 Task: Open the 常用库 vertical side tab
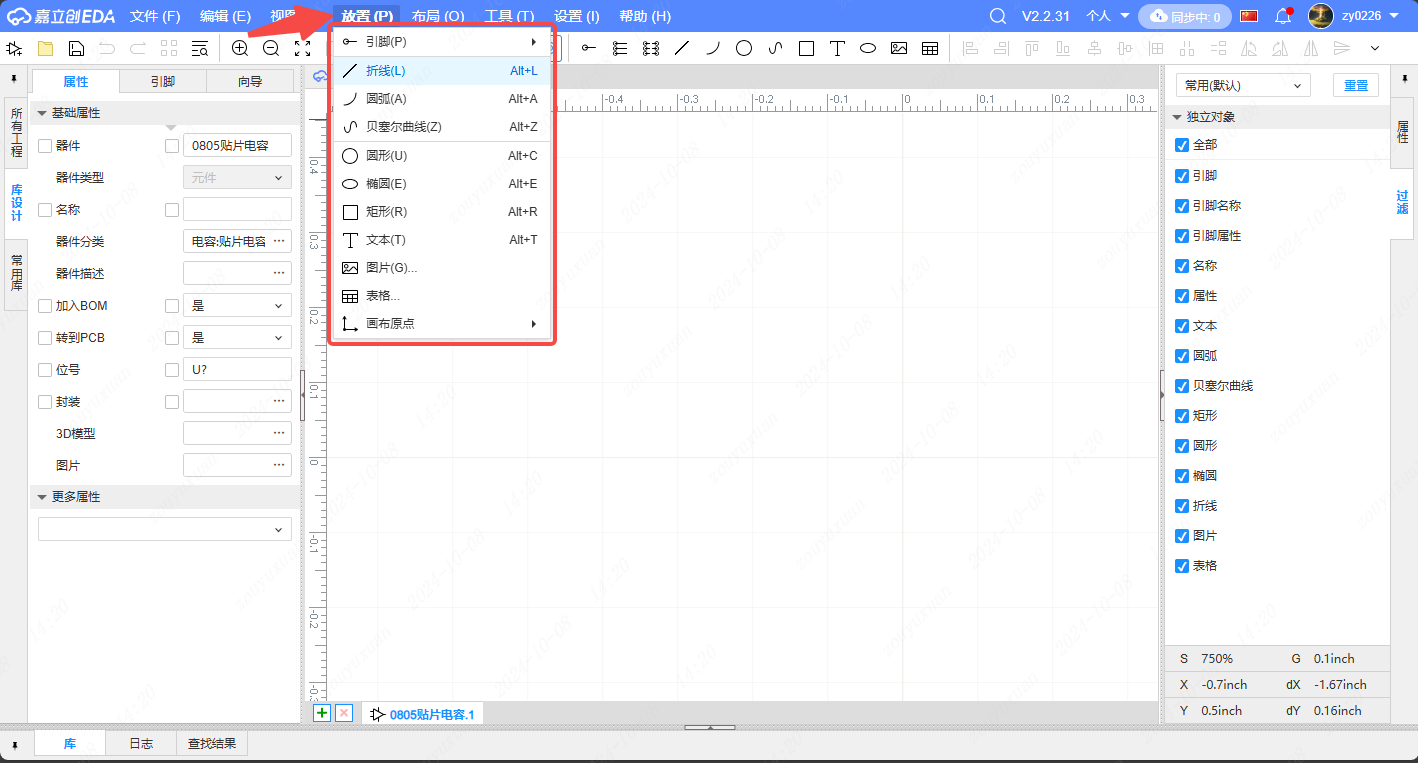[x=16, y=273]
